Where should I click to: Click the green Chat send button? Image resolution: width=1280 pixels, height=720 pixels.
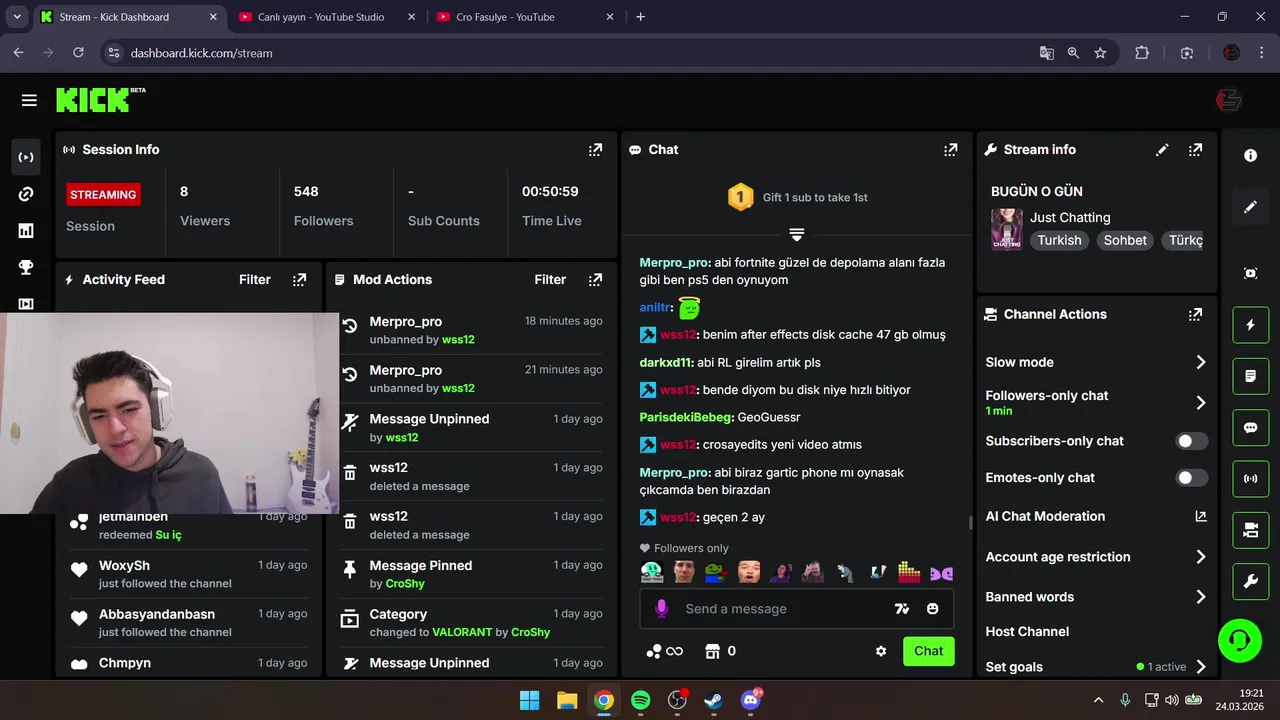(928, 651)
